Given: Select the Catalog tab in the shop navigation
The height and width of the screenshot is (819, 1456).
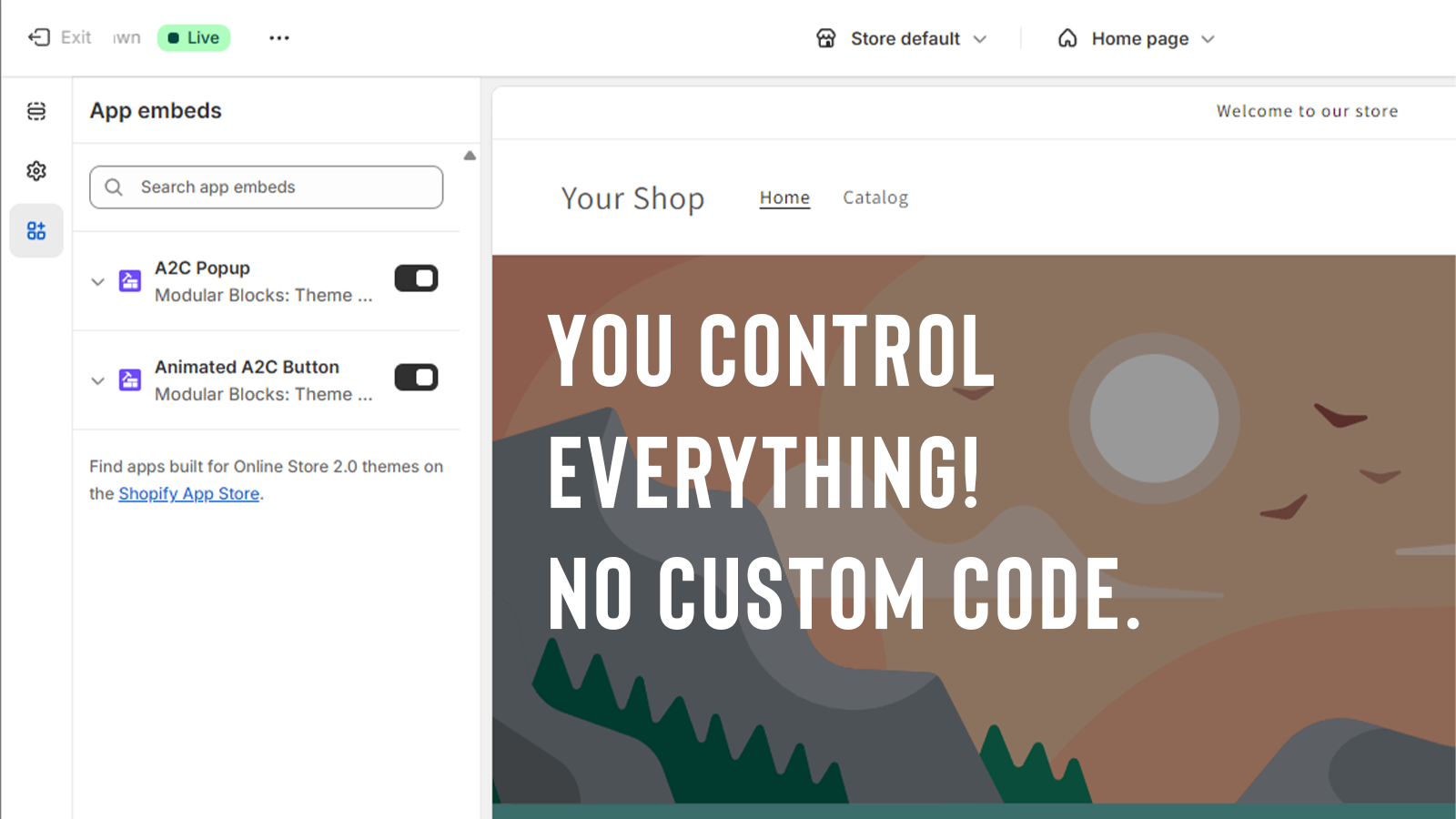Looking at the screenshot, I should tap(875, 197).
